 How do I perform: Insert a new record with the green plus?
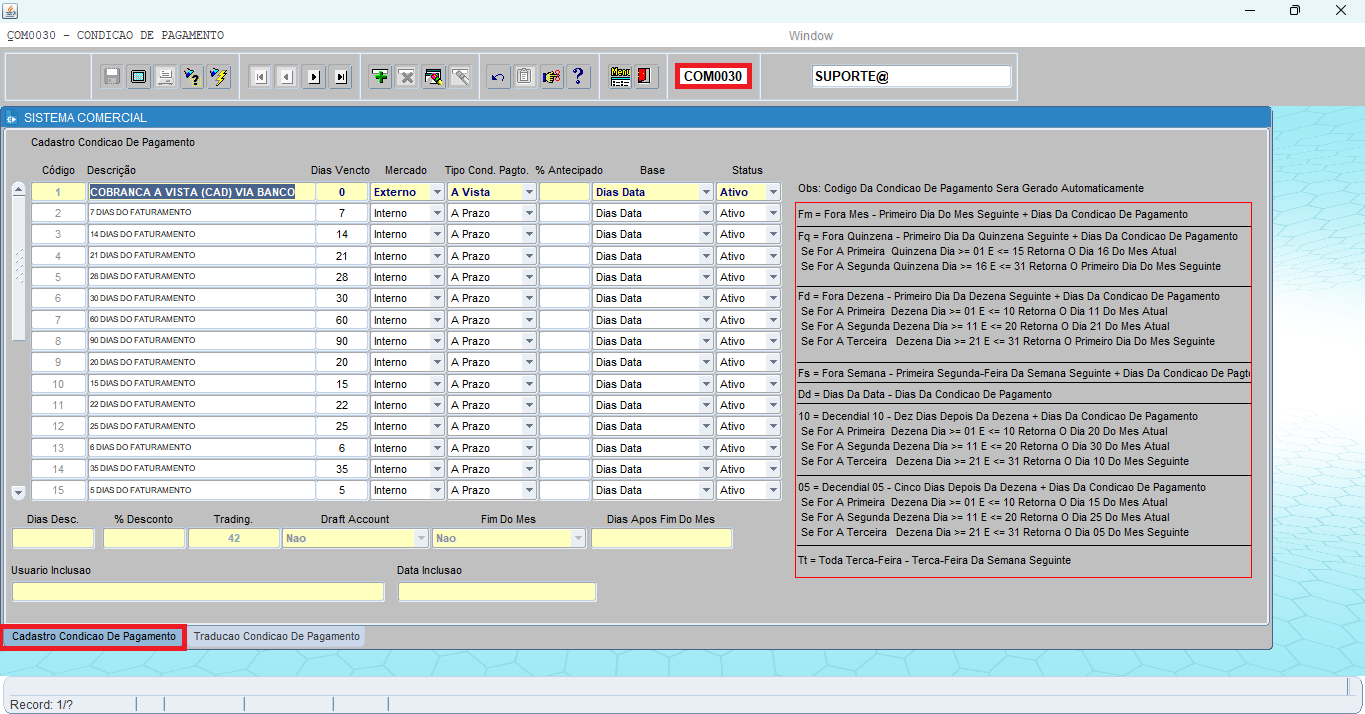(x=380, y=76)
